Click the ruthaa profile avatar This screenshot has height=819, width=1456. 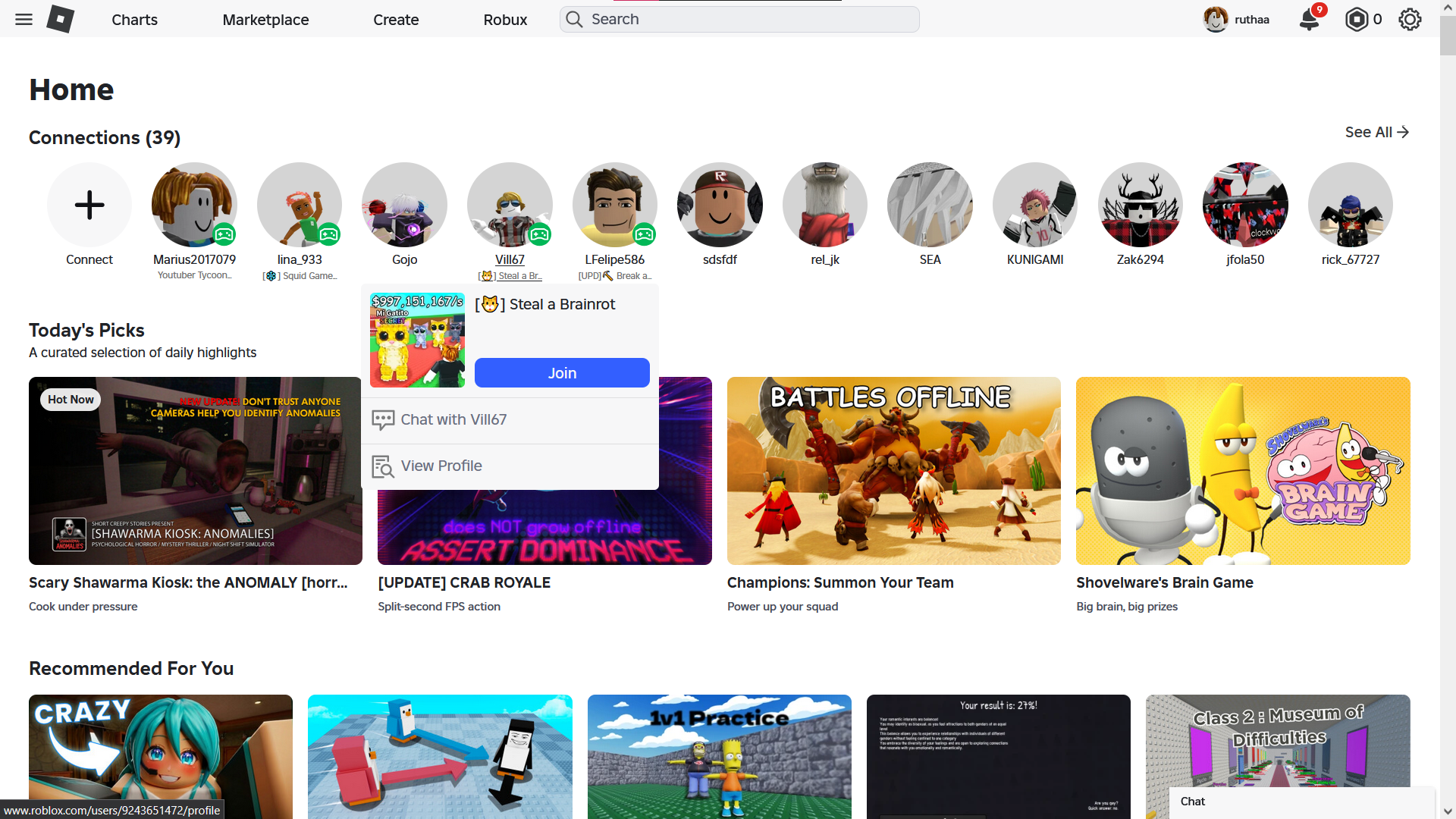coord(1216,19)
